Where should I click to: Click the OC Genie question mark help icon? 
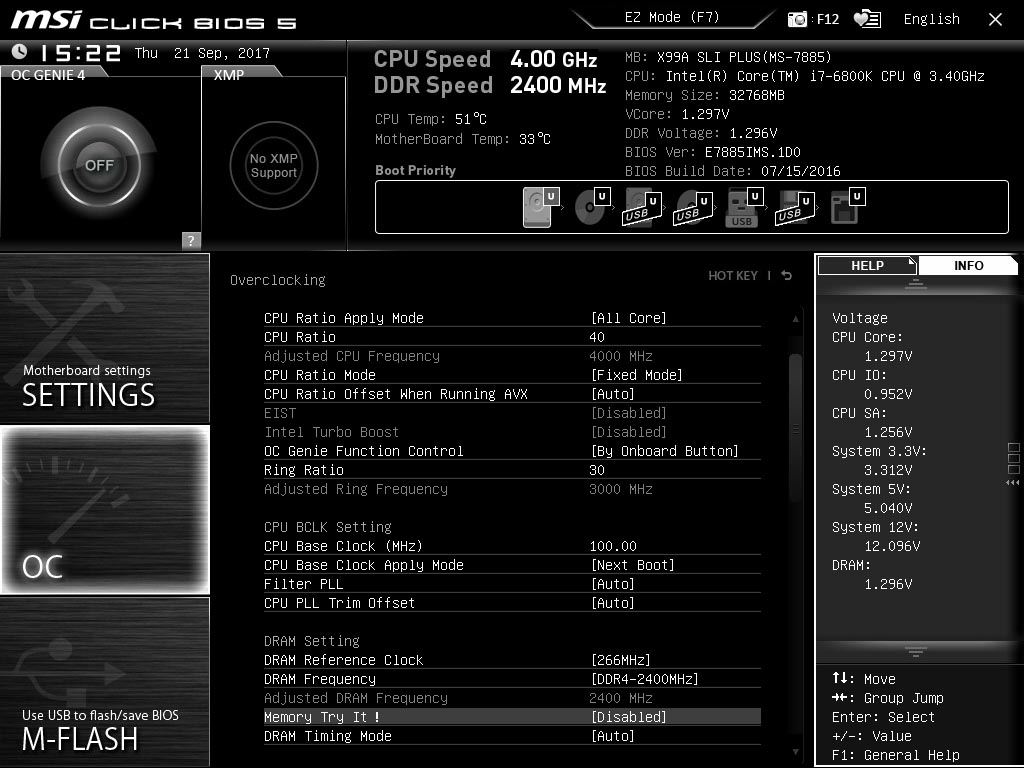(191, 240)
